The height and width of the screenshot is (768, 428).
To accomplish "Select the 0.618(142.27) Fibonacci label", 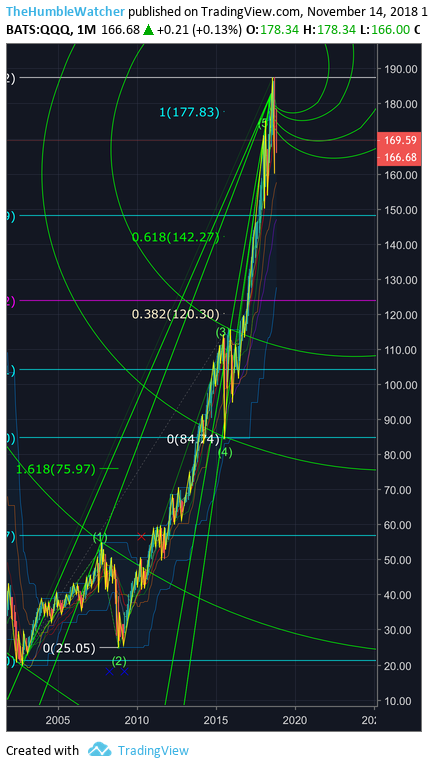I will [175, 237].
